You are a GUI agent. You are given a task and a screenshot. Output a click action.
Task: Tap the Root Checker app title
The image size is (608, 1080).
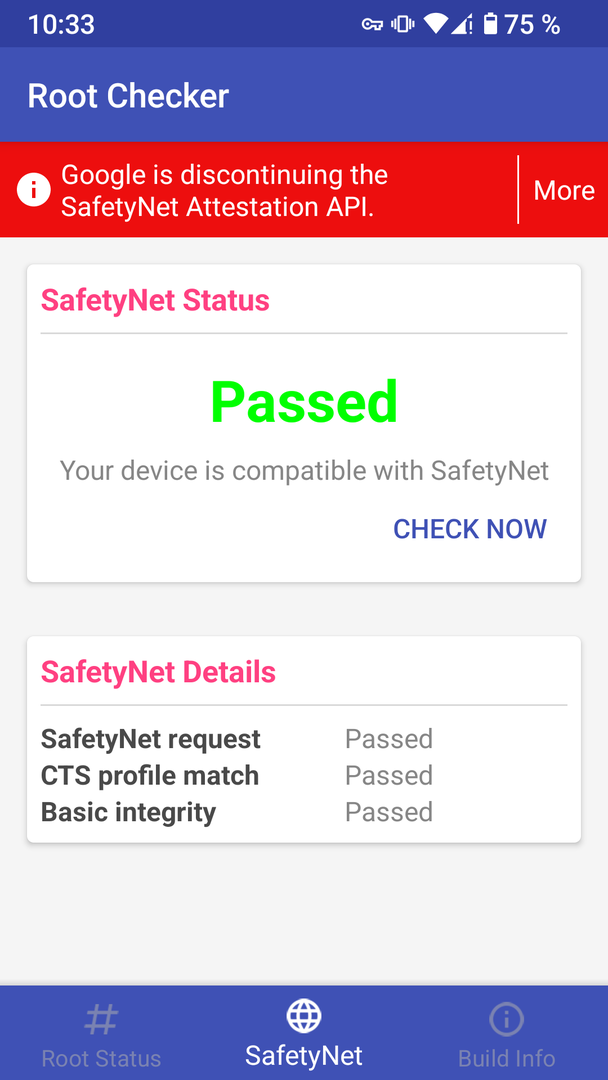[x=128, y=95]
